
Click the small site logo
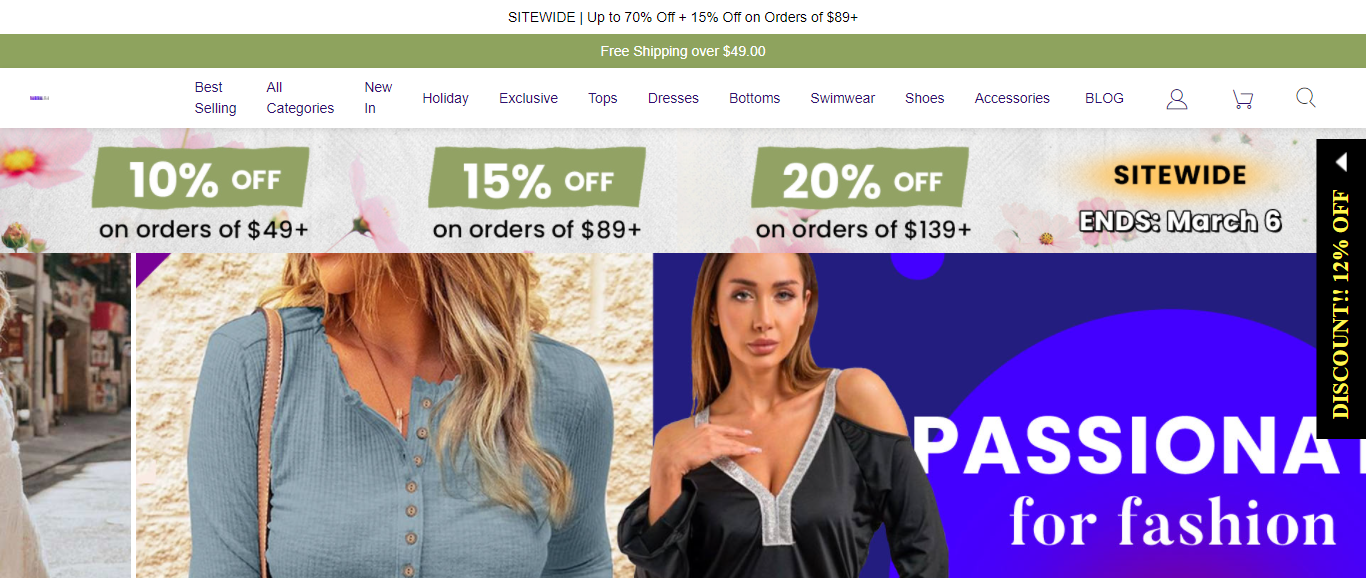39,98
